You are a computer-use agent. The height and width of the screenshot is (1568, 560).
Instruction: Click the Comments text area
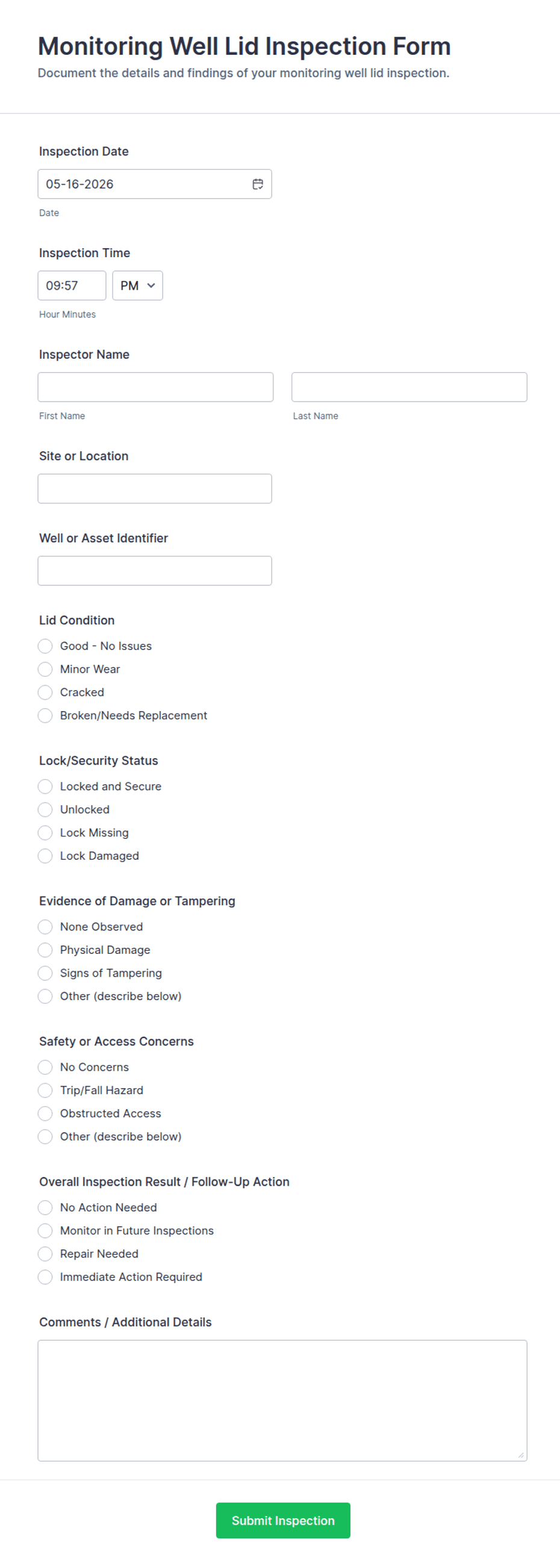point(282,1401)
